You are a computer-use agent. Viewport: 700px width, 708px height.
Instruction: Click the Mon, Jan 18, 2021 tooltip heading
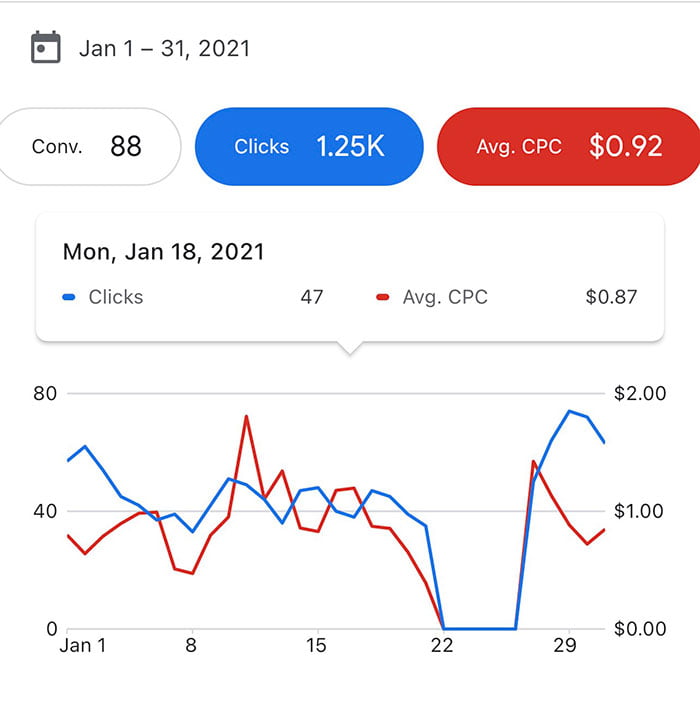[163, 252]
